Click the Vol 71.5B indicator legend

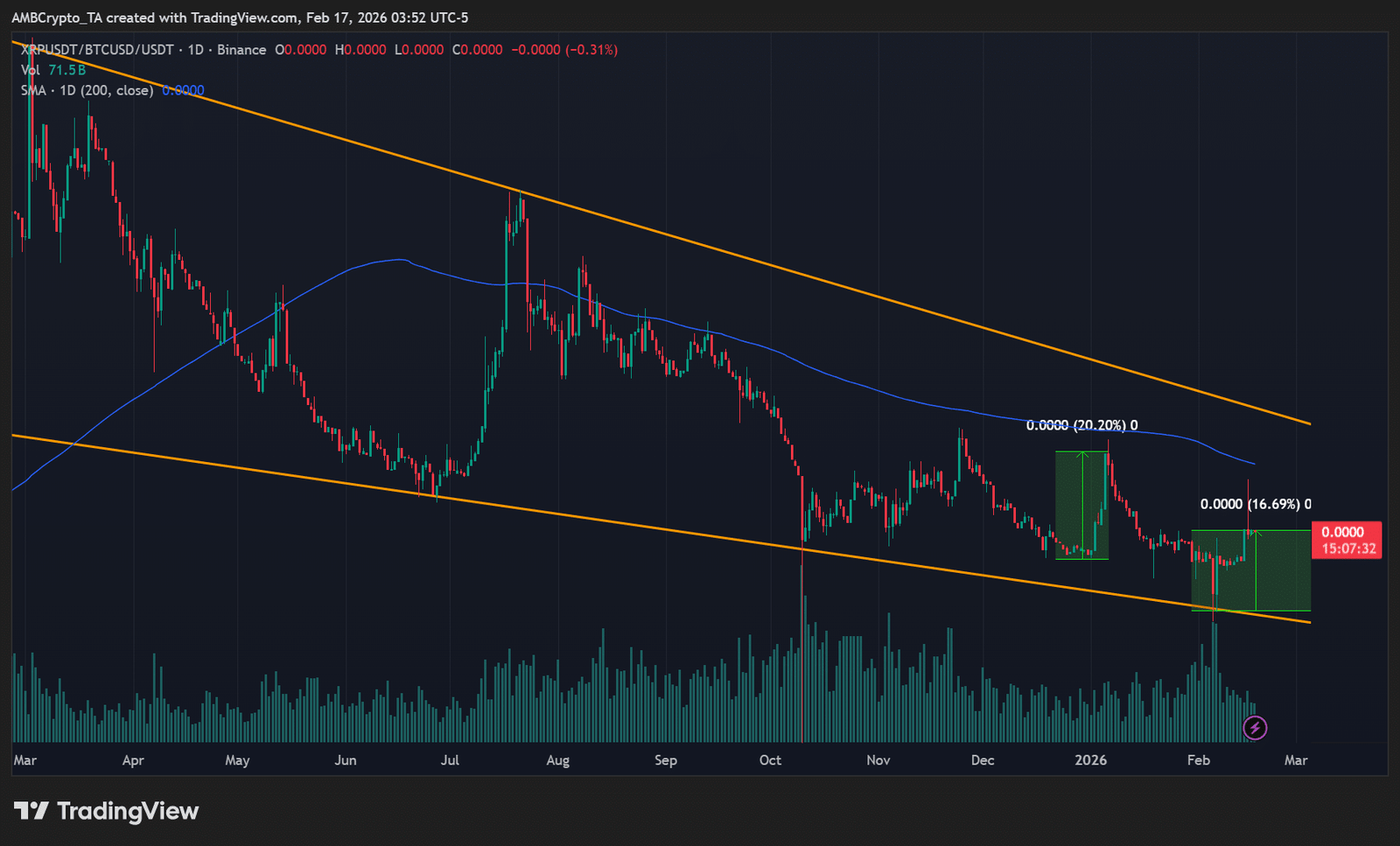click(x=52, y=70)
